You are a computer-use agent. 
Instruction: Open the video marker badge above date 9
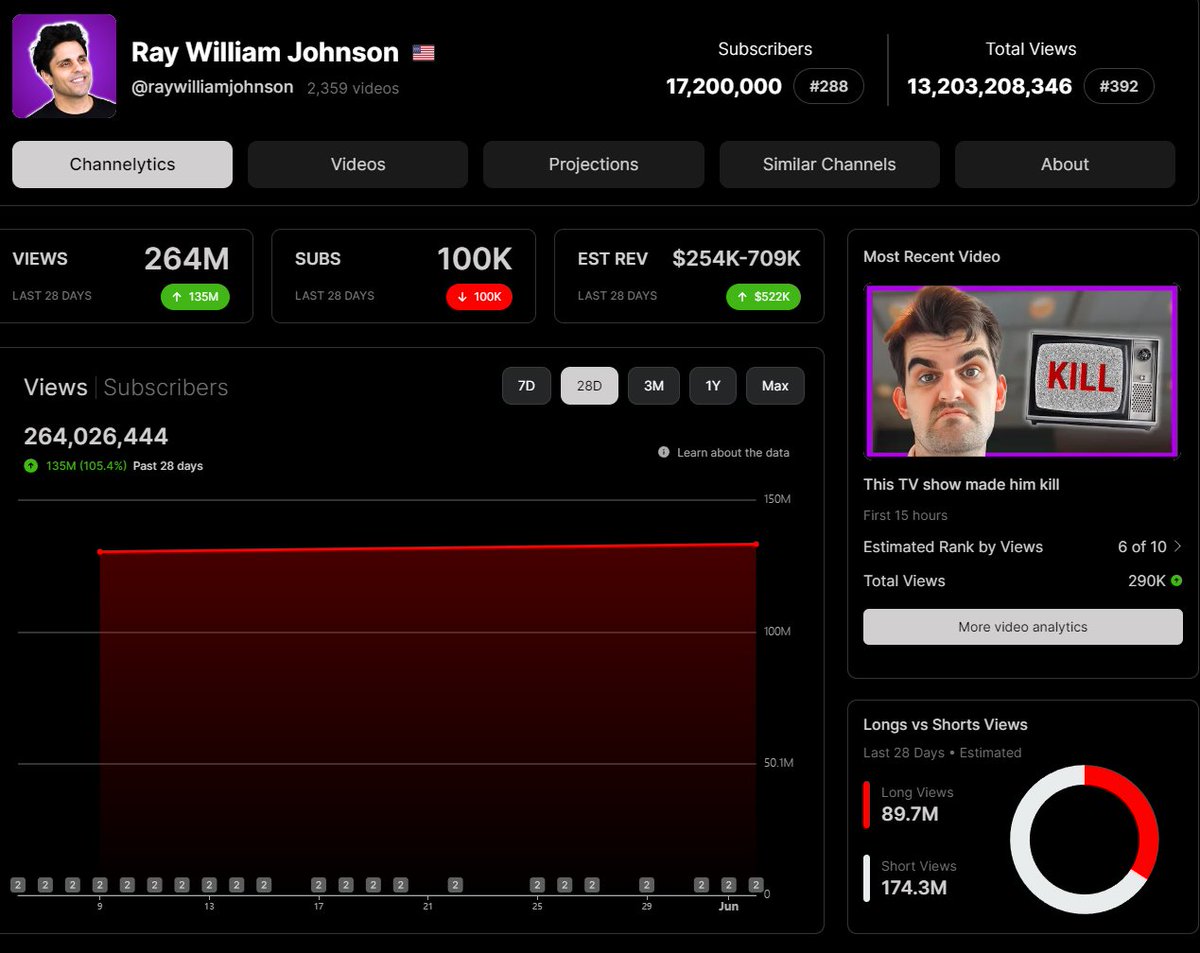(99, 885)
